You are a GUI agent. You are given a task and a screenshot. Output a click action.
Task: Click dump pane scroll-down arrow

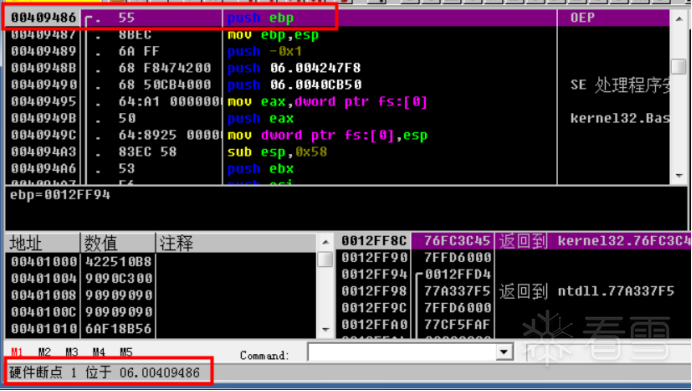(326, 330)
